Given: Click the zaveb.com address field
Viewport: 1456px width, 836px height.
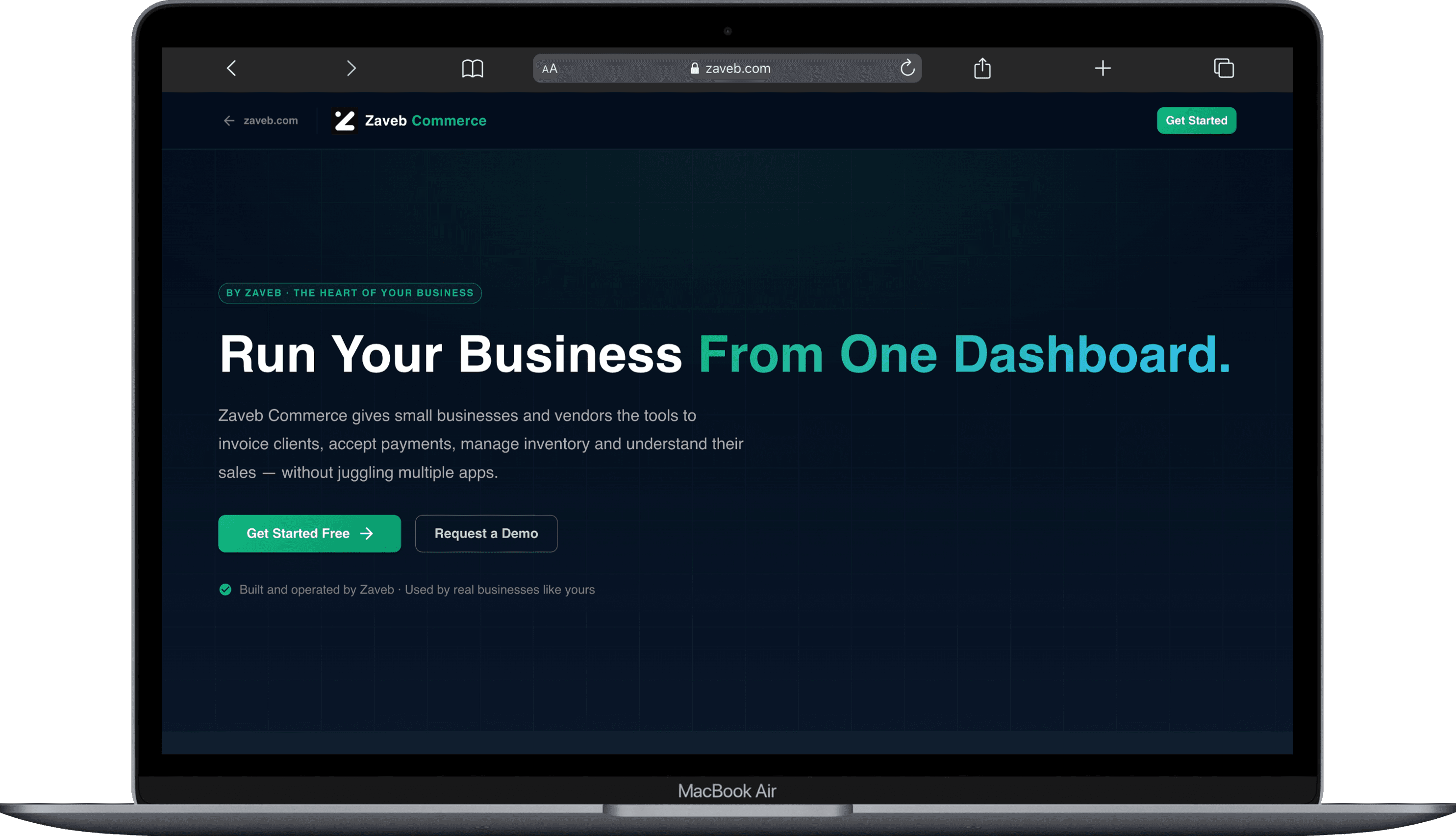Looking at the screenshot, I should tap(727, 68).
